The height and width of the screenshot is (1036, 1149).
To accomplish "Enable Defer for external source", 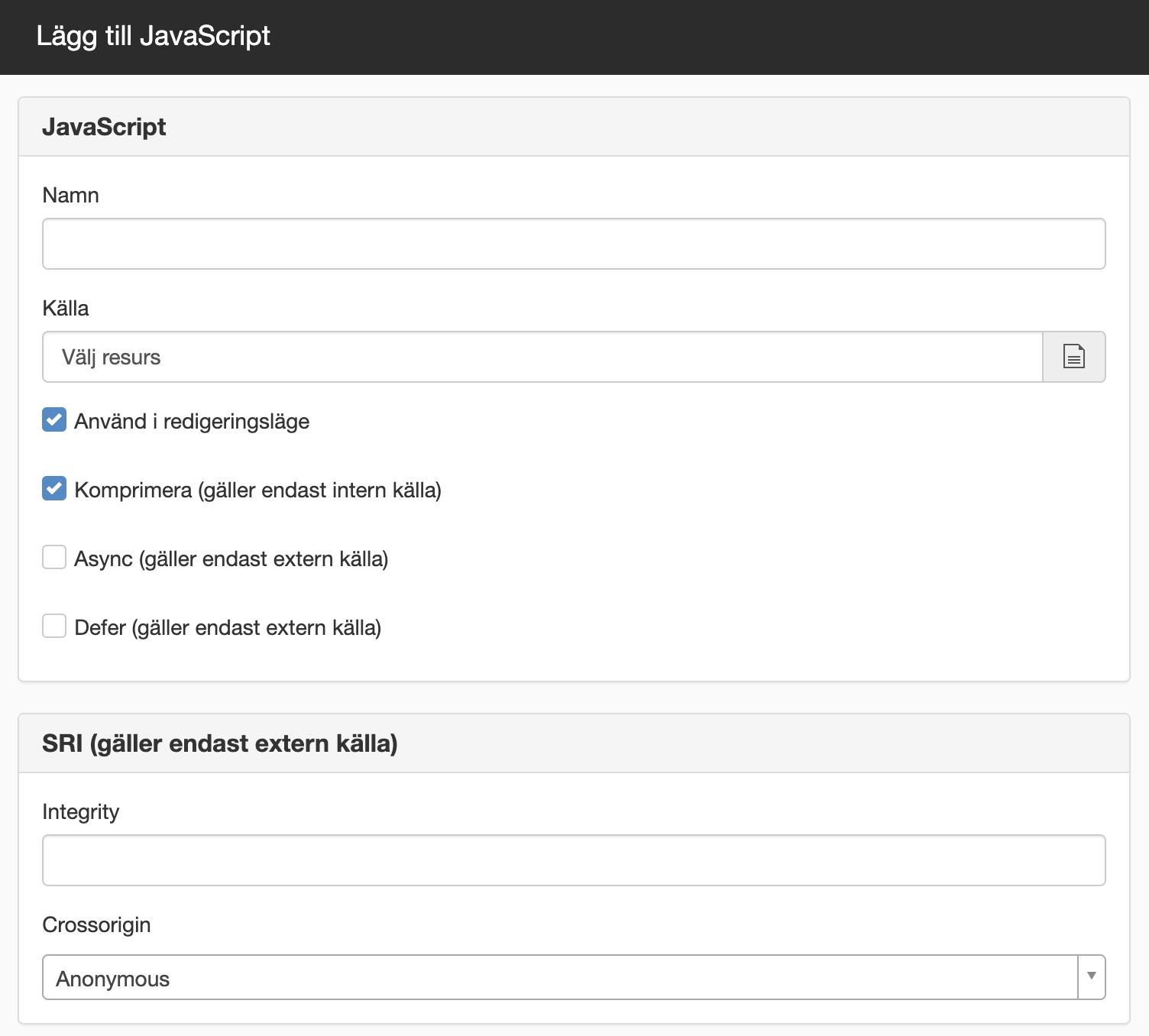I will click(54, 626).
